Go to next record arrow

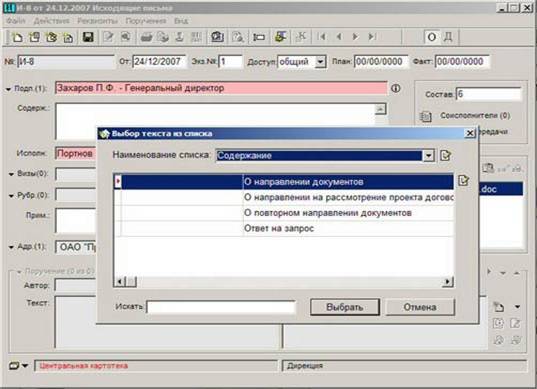coord(355,37)
